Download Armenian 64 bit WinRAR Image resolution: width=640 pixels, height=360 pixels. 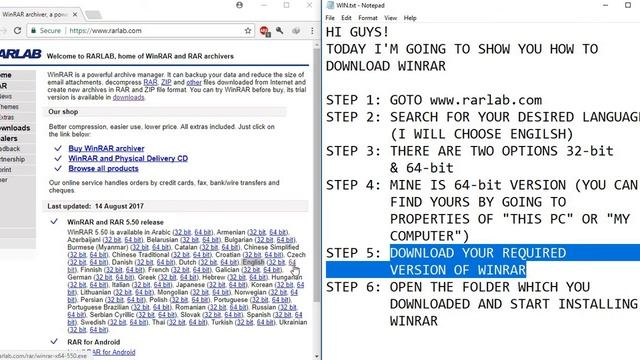278,232
